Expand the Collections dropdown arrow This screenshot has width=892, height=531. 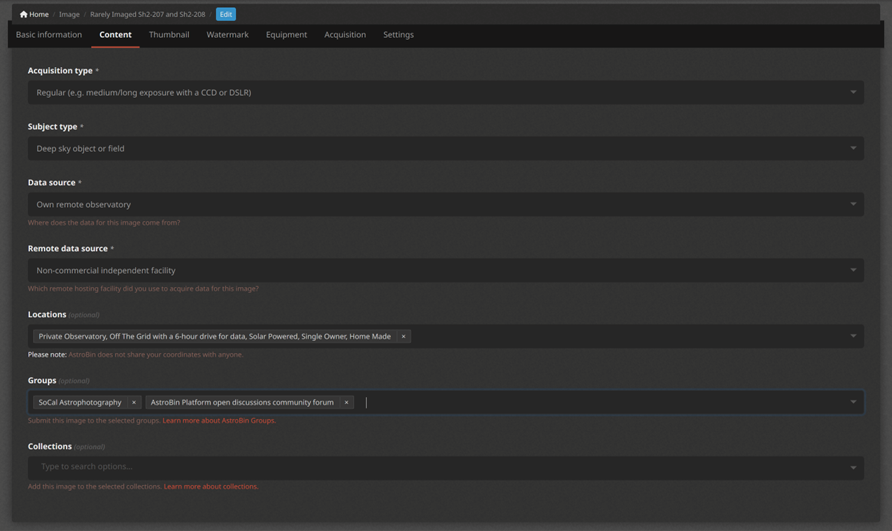click(853, 468)
